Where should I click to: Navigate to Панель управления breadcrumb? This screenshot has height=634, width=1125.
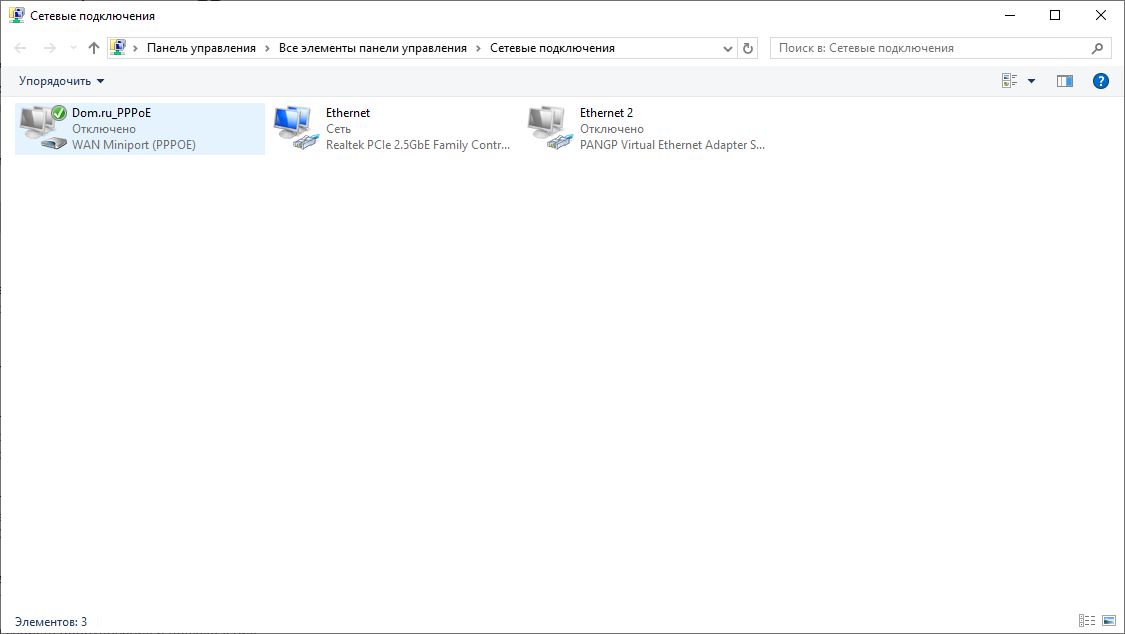pyautogui.click(x=201, y=48)
